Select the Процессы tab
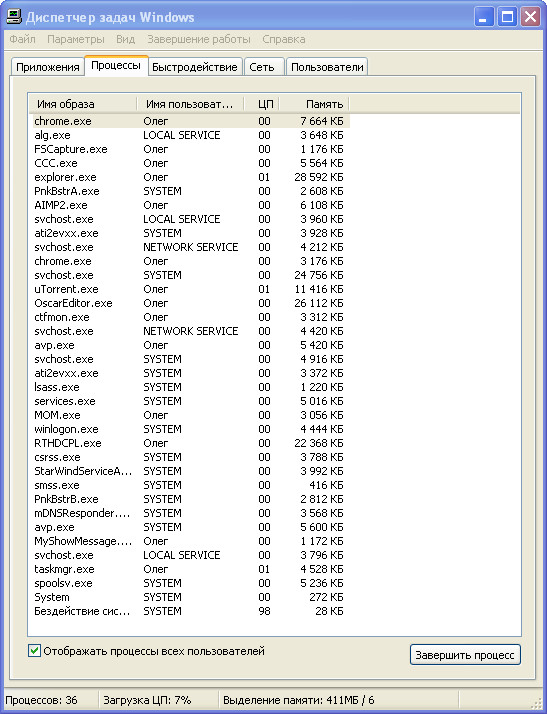This screenshot has width=547, height=714. [x=116, y=66]
